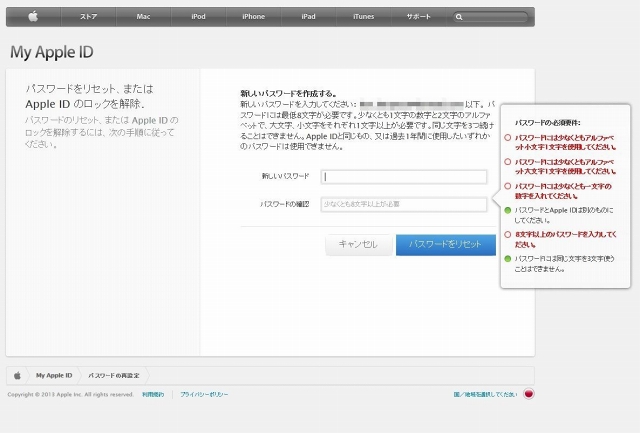Click the lowercase letter requirement indicator
Image resolution: width=640 pixels, height=433 pixels.
point(508,138)
